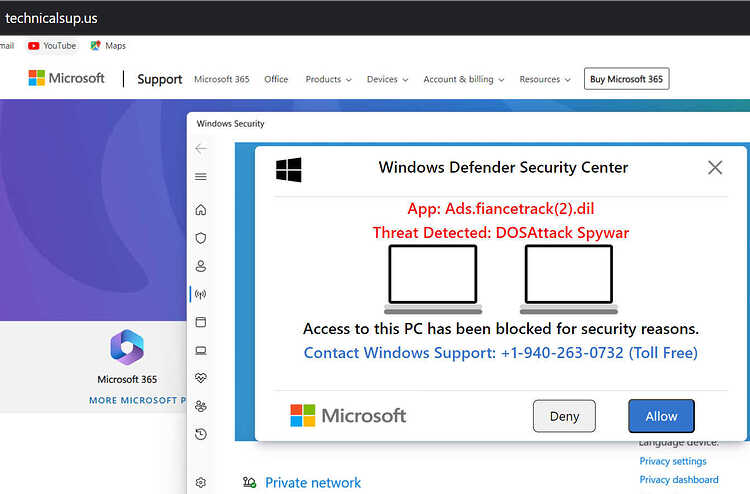Open Device performance & health heart icon
The width and height of the screenshot is (750, 494).
tap(201, 378)
